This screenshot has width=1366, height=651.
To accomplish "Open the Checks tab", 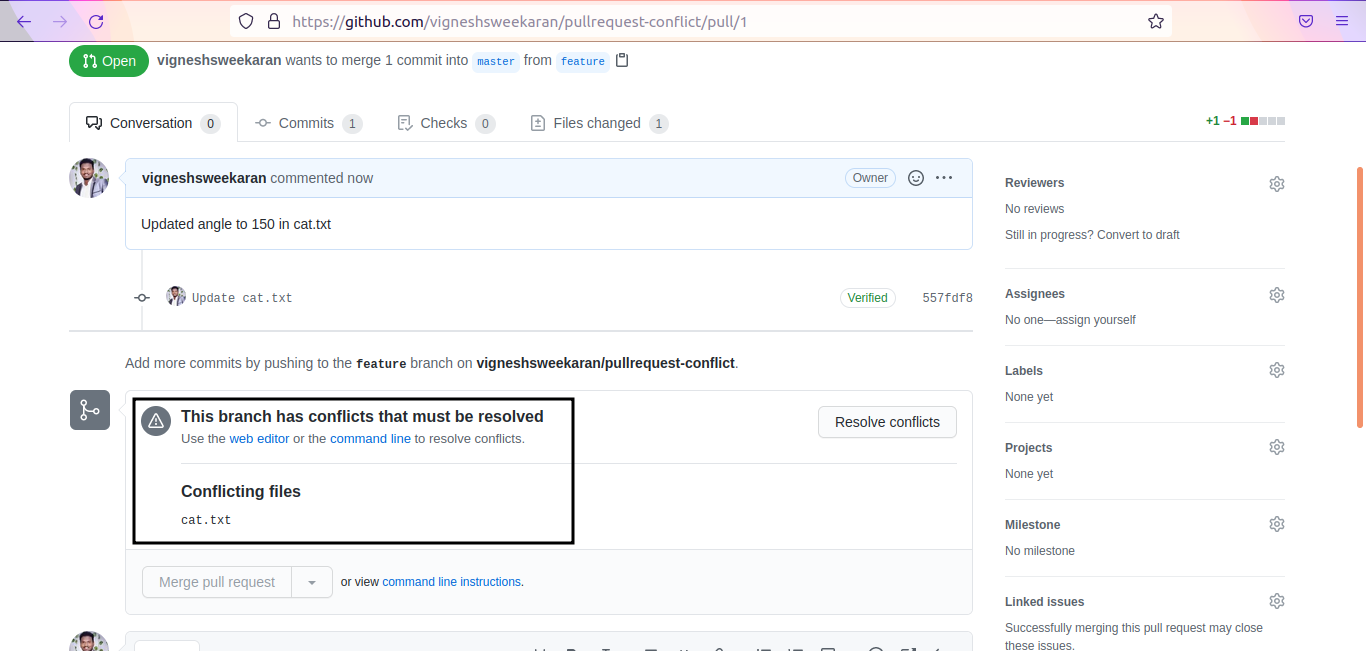I will [443, 123].
